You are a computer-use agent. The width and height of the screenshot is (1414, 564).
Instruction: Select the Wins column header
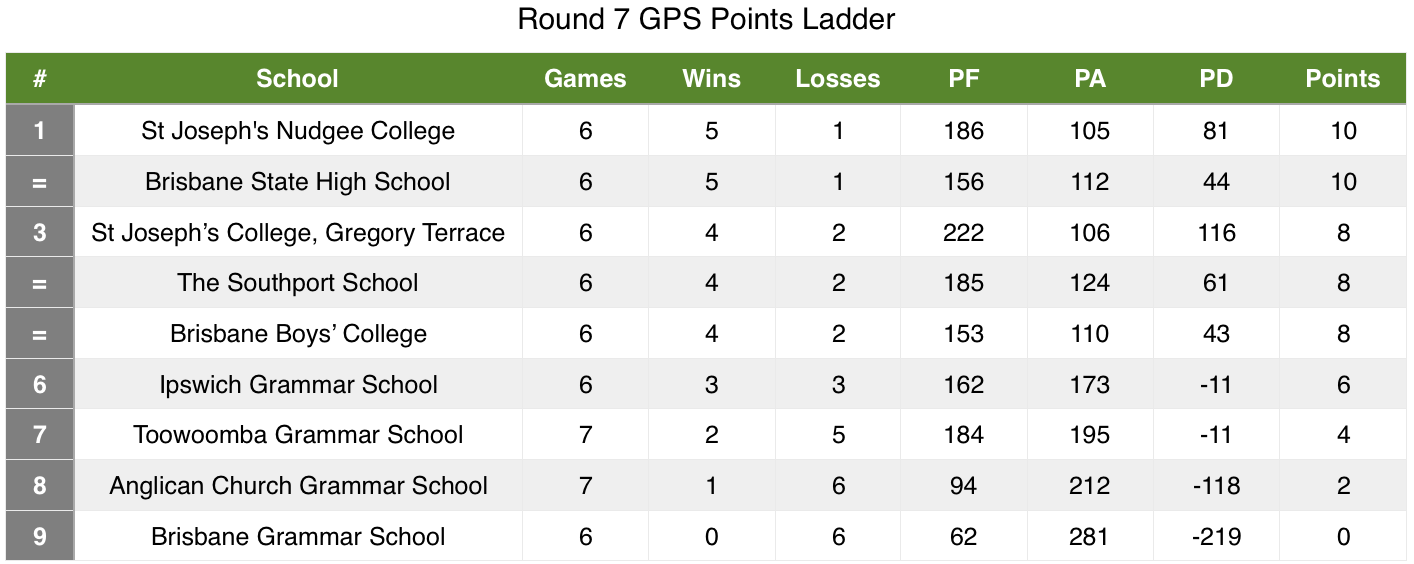(x=711, y=79)
